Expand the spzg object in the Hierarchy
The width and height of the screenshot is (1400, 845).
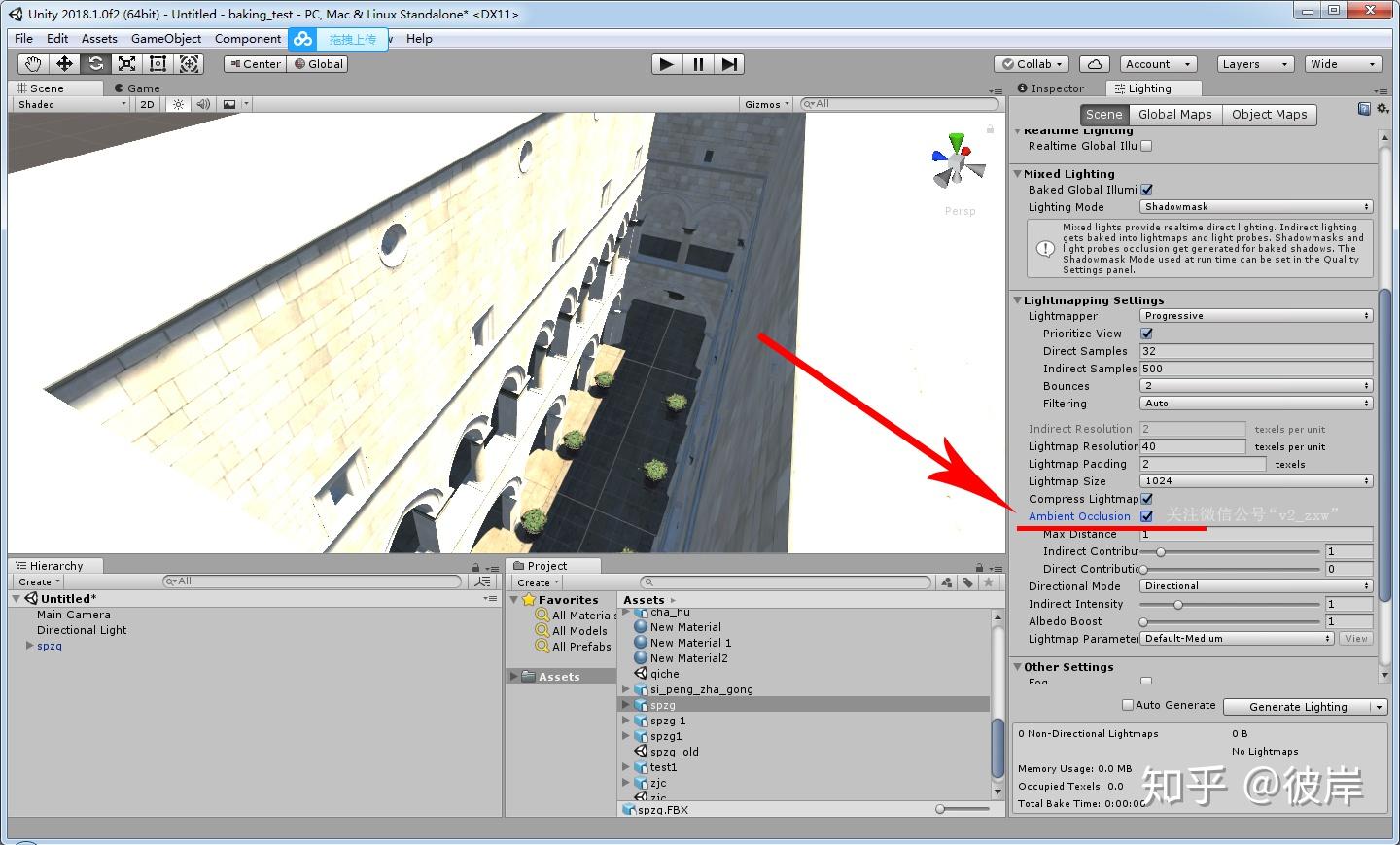[29, 645]
